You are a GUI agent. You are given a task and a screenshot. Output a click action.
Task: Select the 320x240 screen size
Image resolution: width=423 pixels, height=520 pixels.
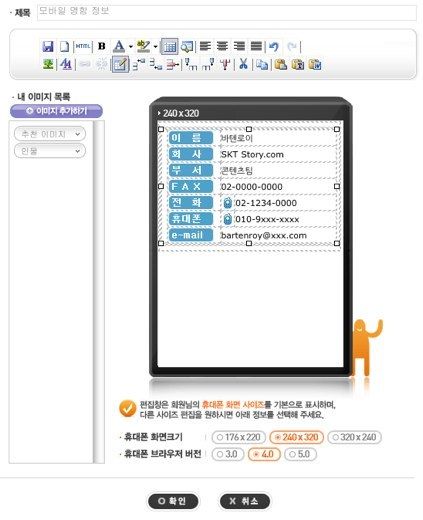[355, 437]
